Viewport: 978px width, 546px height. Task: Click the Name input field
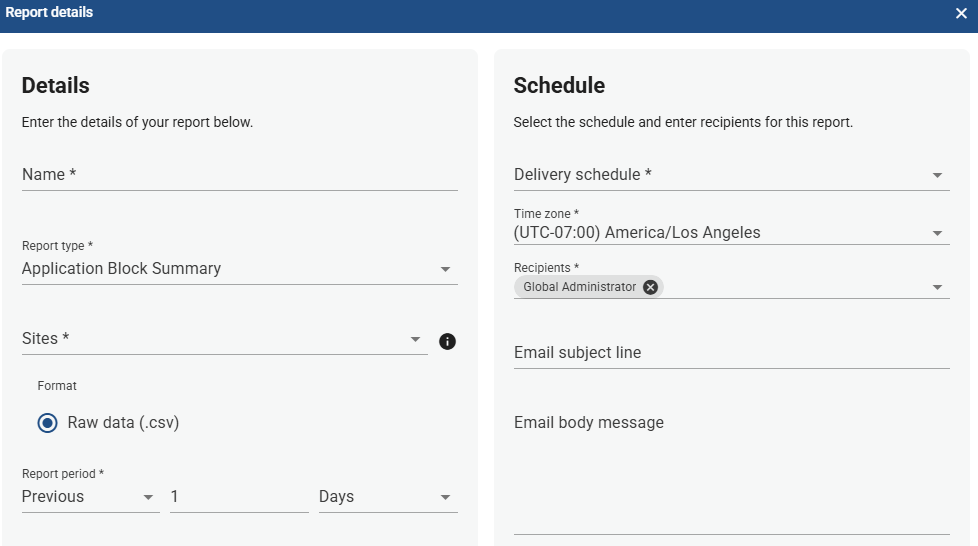[240, 175]
